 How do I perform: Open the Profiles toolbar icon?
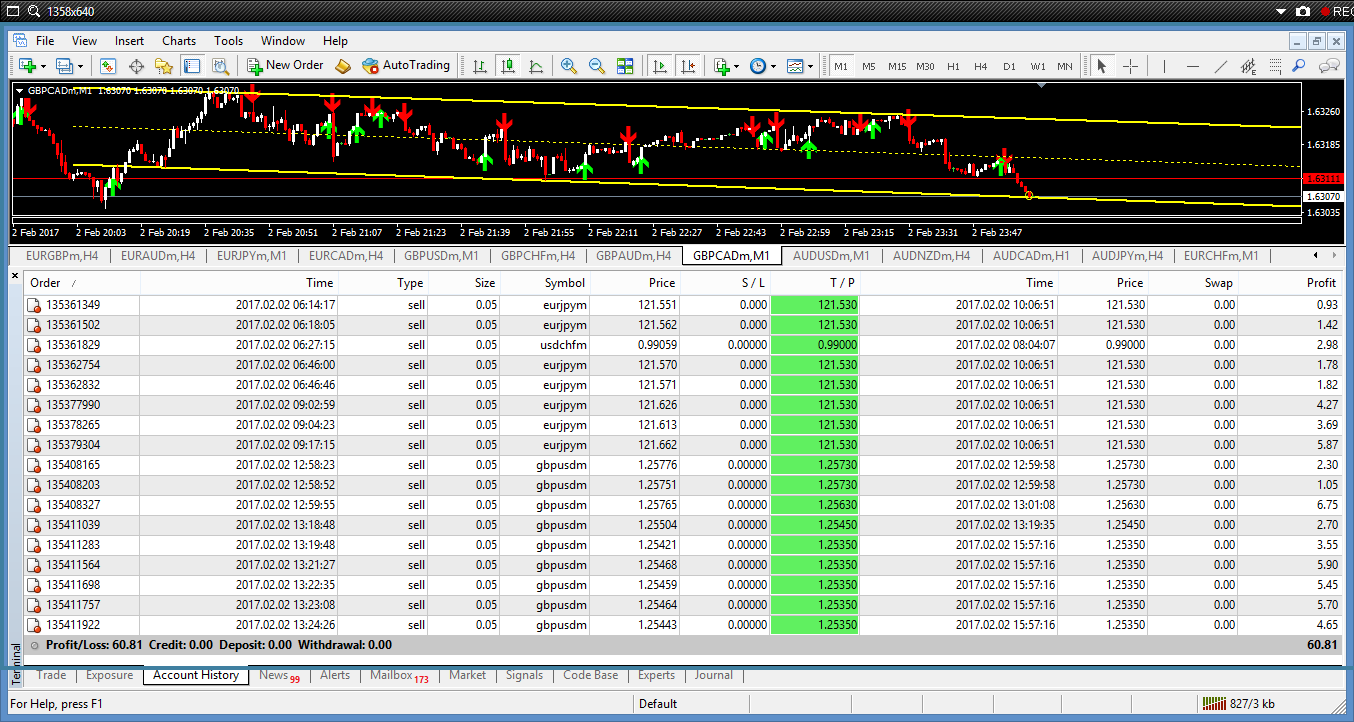pos(64,66)
